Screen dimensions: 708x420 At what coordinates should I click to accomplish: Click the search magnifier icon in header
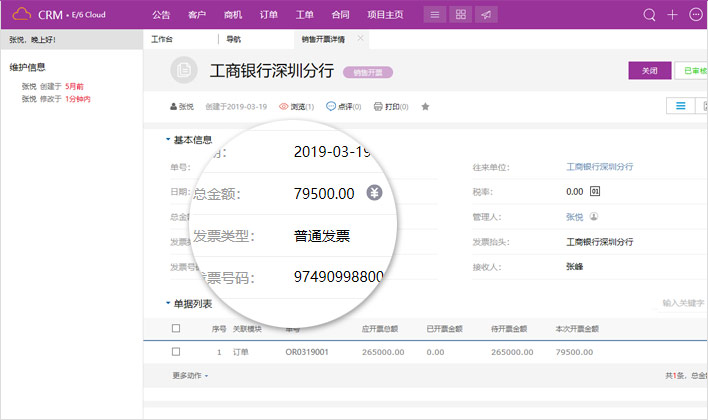point(649,15)
